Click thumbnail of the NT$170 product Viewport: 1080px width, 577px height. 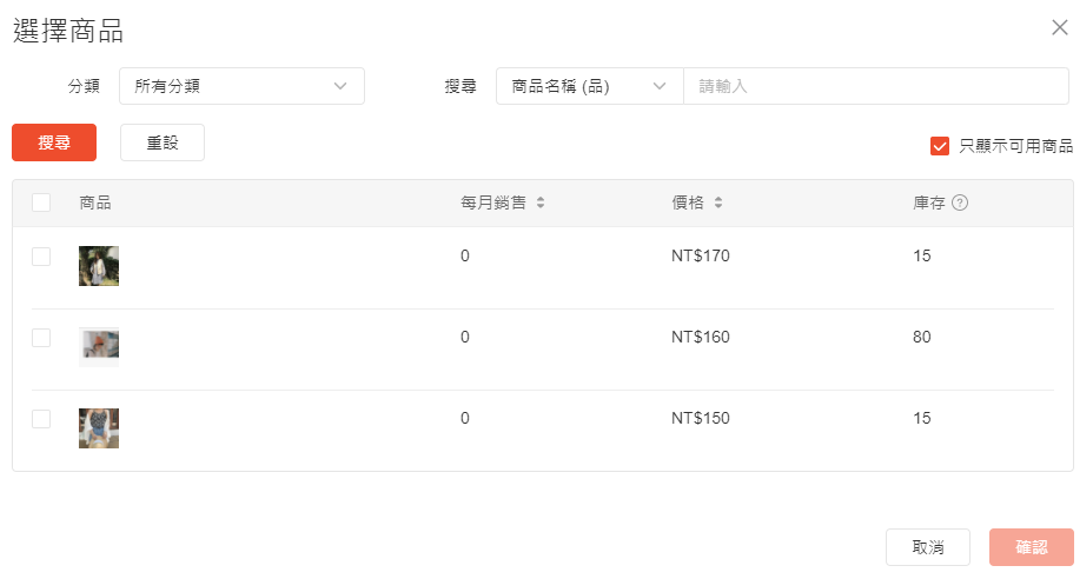[x=99, y=266]
